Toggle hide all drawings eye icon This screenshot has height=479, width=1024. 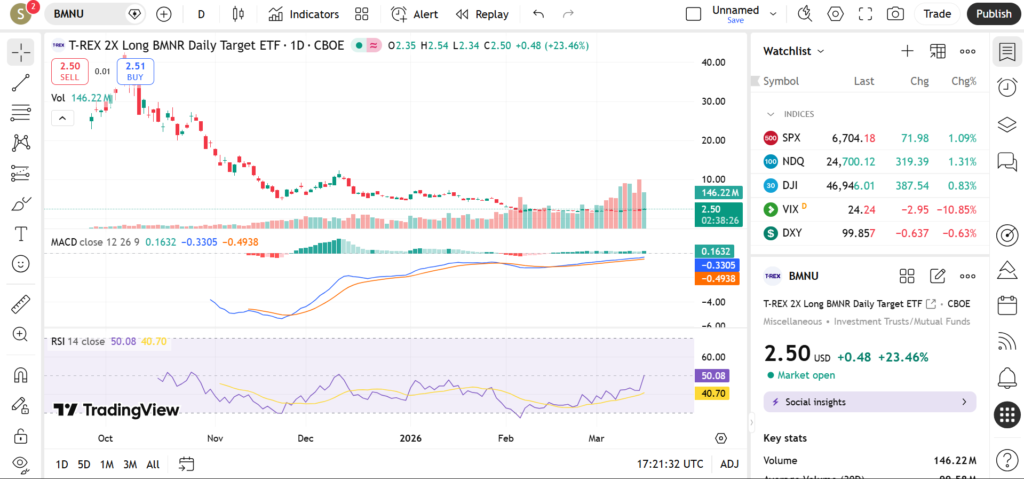click(x=21, y=464)
